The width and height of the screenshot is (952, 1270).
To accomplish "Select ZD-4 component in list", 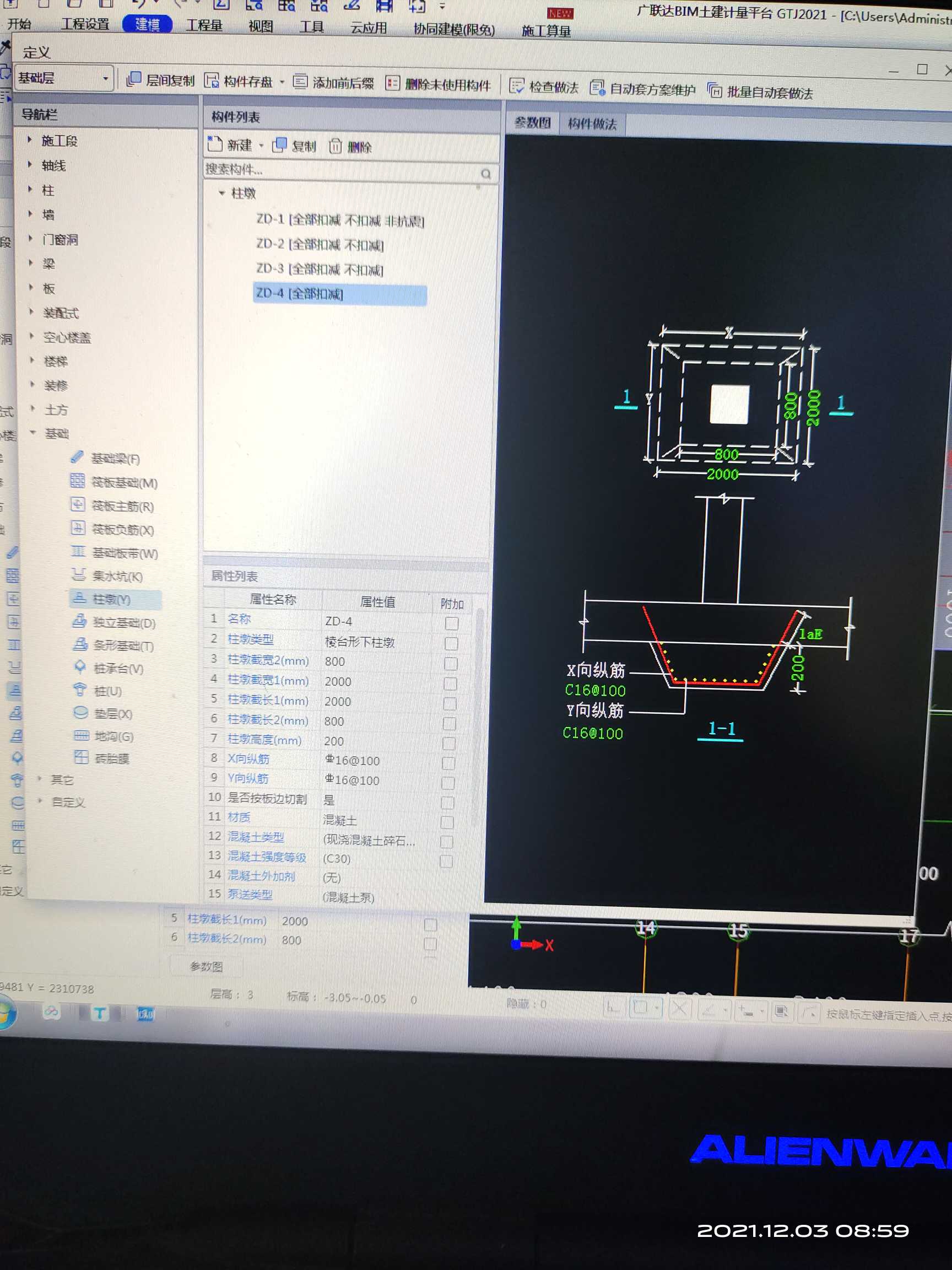I will [x=340, y=294].
